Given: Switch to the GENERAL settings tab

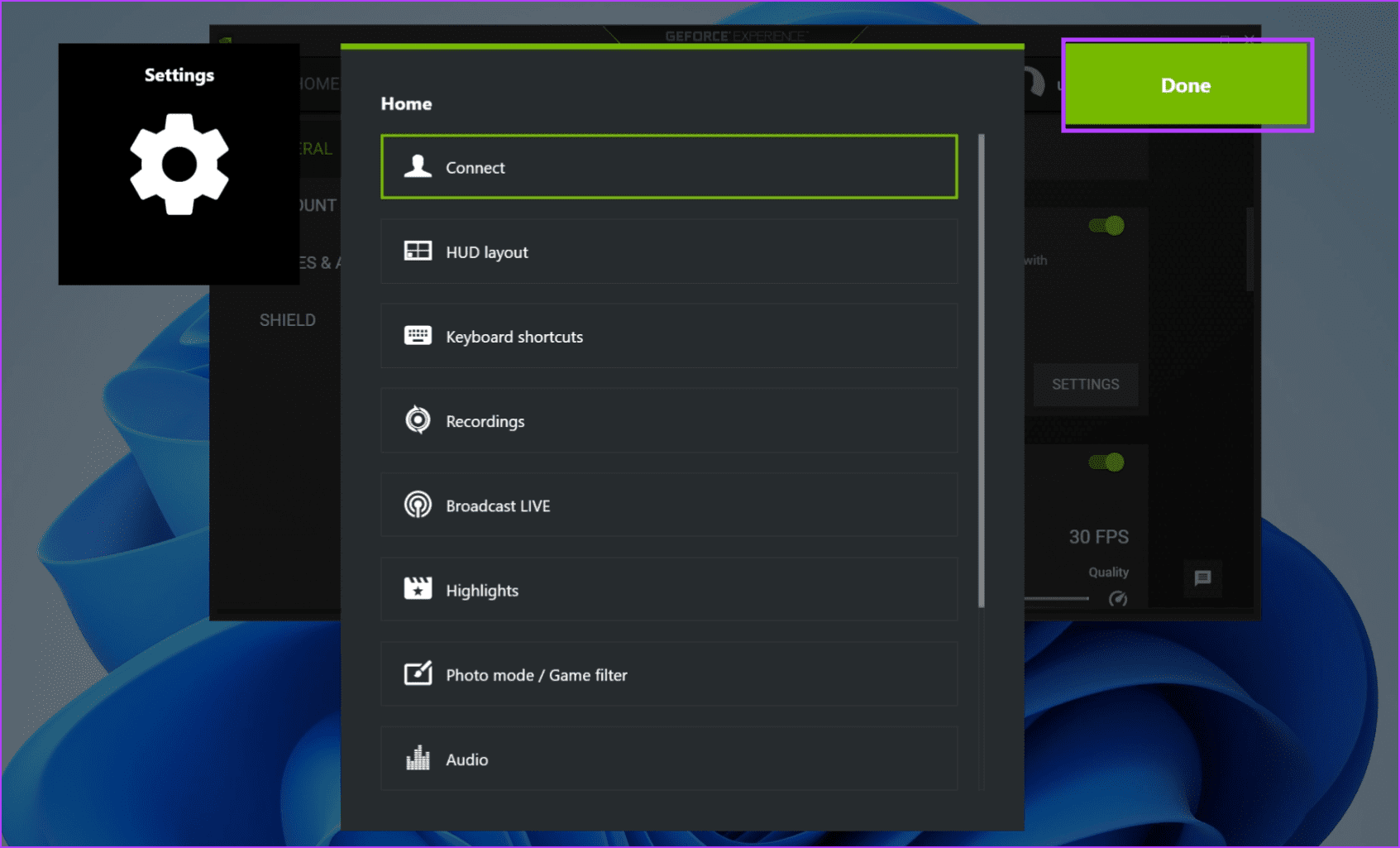Looking at the screenshot, I should 314,148.
